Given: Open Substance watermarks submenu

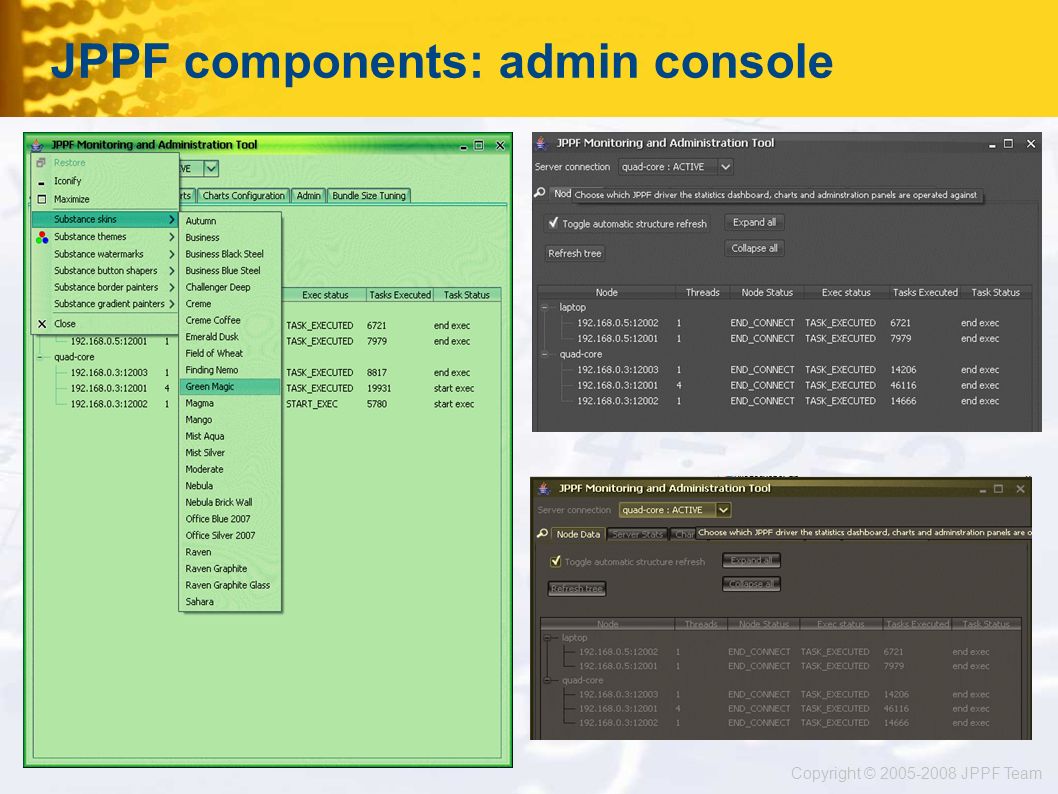Looking at the screenshot, I should click(105, 254).
